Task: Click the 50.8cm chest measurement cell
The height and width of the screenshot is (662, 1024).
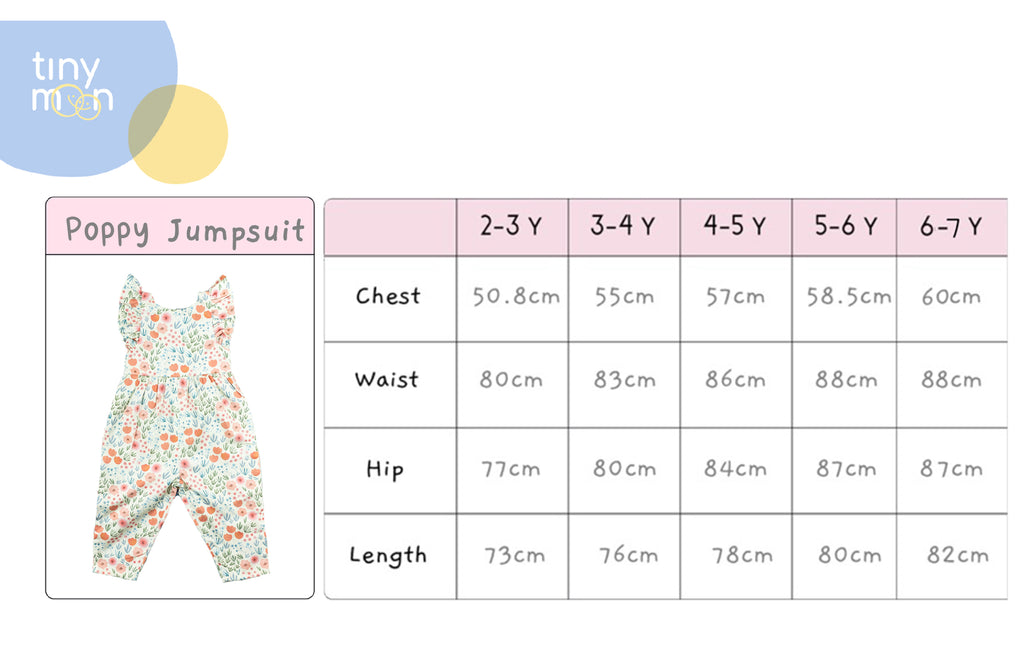Action: click(x=512, y=298)
